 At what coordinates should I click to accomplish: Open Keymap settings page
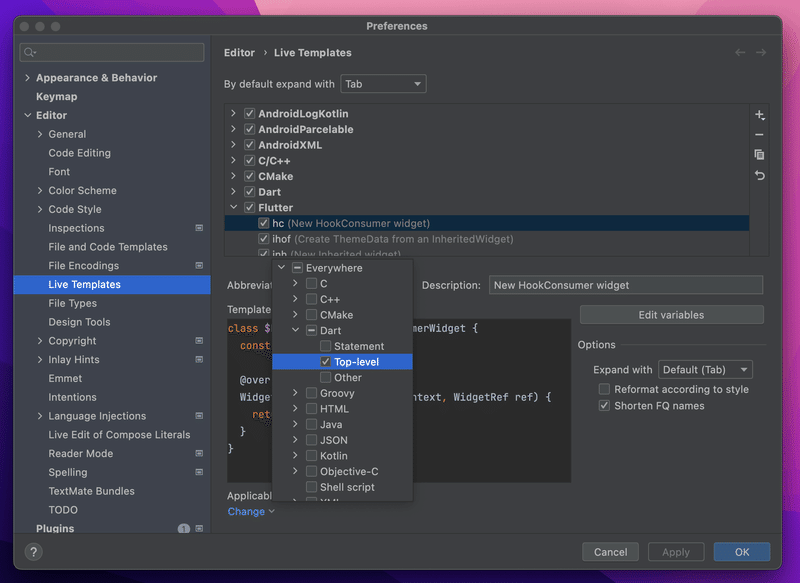coord(57,96)
